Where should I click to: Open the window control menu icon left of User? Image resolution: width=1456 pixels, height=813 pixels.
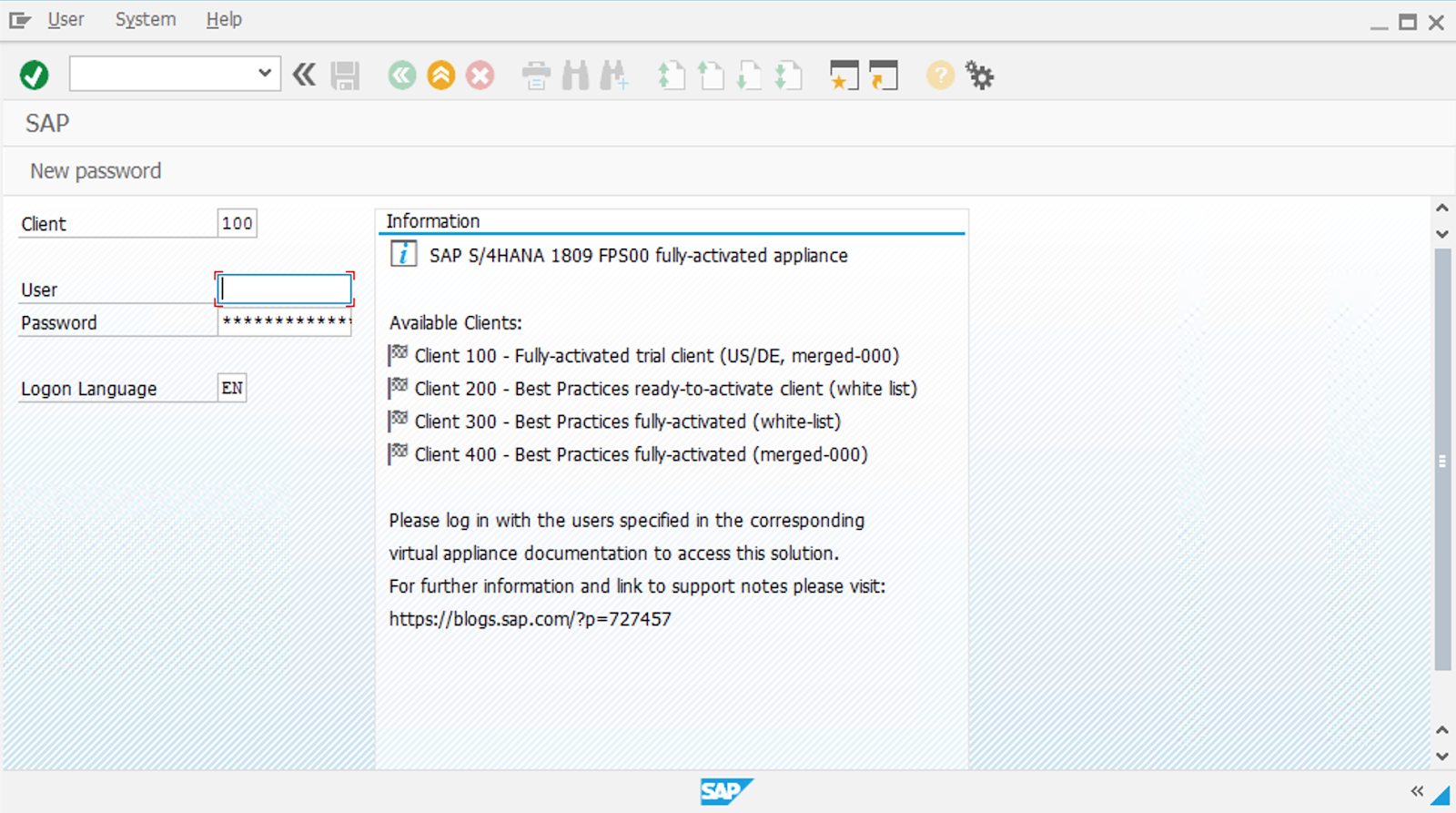click(x=20, y=19)
